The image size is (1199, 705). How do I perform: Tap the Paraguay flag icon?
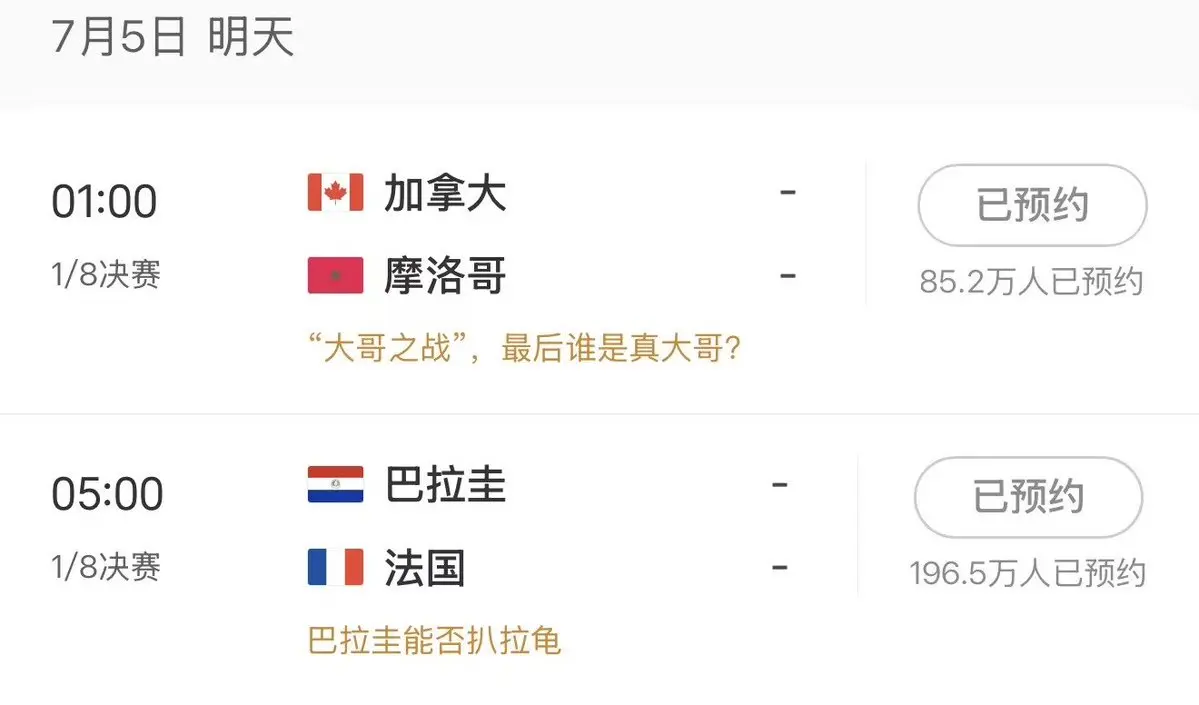point(335,484)
